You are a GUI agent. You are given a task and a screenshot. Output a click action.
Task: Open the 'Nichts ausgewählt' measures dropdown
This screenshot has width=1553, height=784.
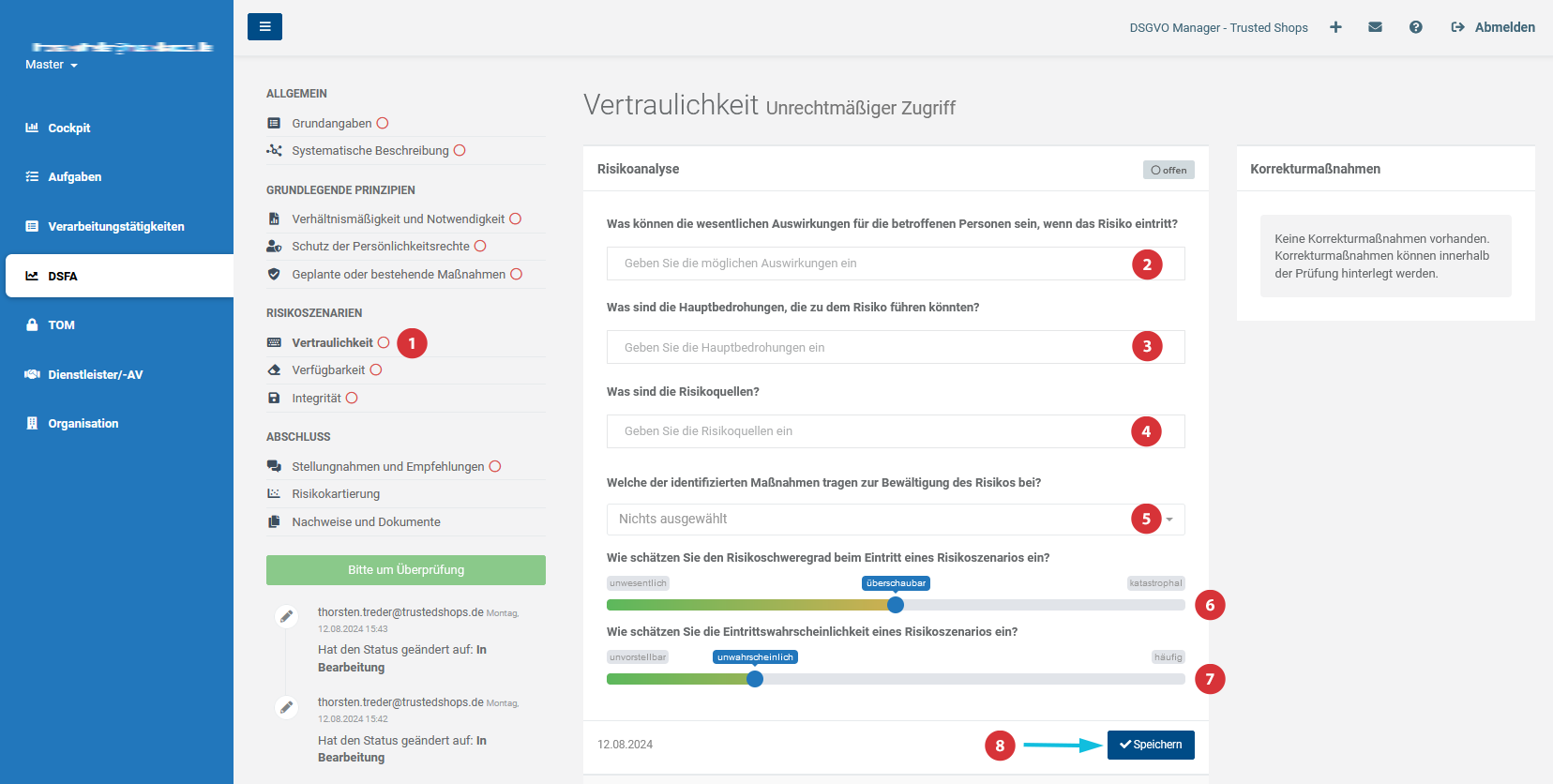896,520
